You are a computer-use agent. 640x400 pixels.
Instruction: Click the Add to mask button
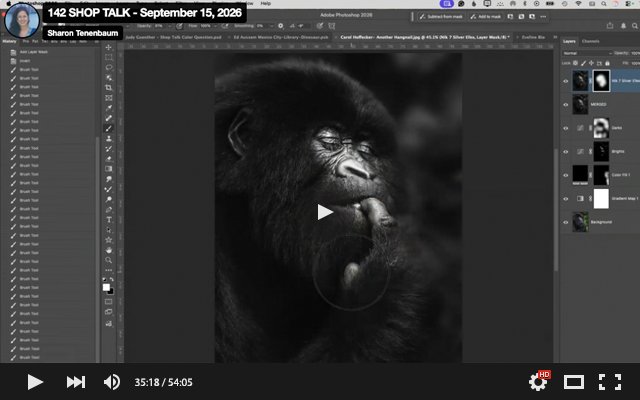[x=486, y=17]
